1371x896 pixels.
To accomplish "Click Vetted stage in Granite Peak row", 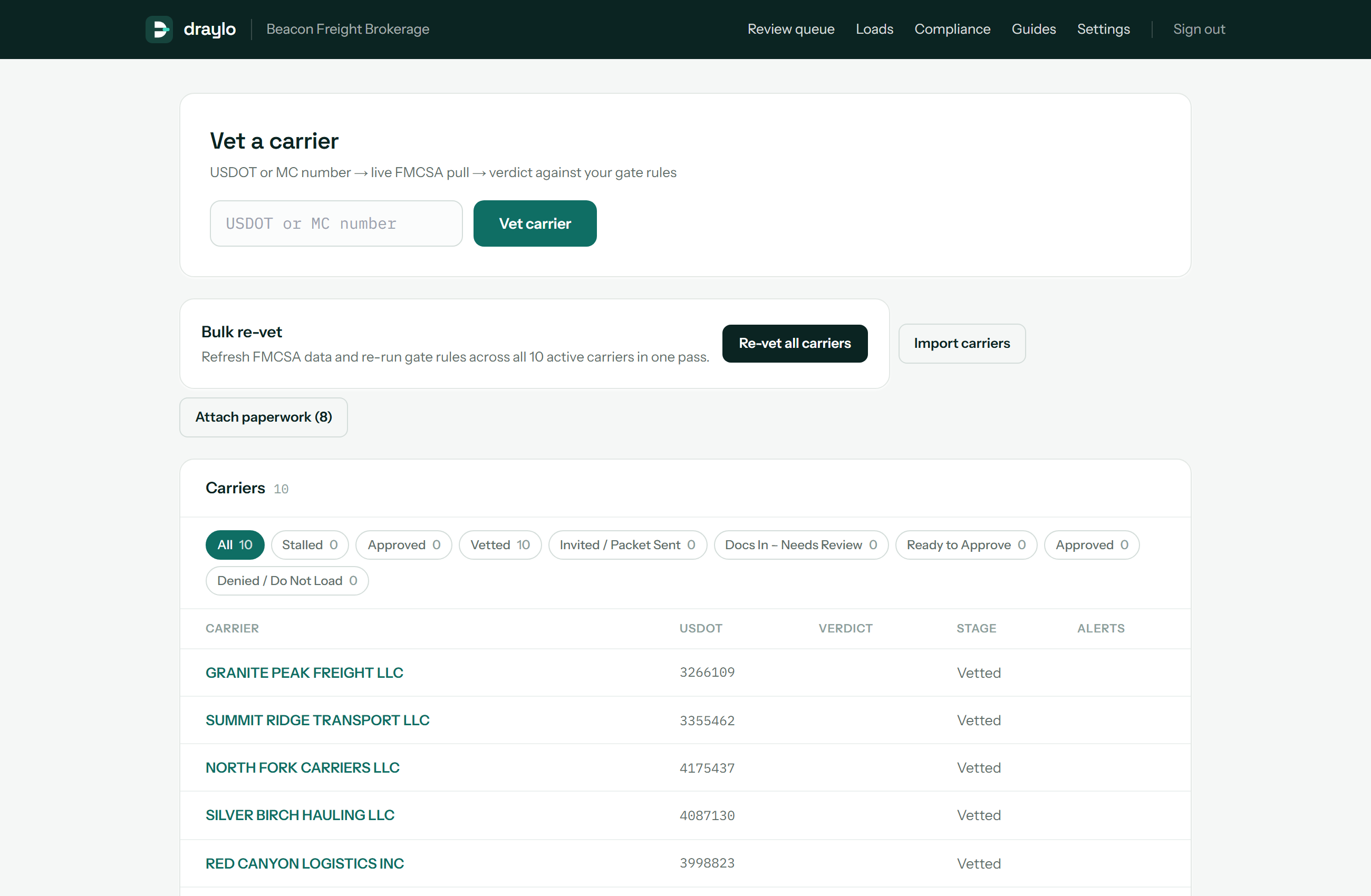I will tap(979, 673).
